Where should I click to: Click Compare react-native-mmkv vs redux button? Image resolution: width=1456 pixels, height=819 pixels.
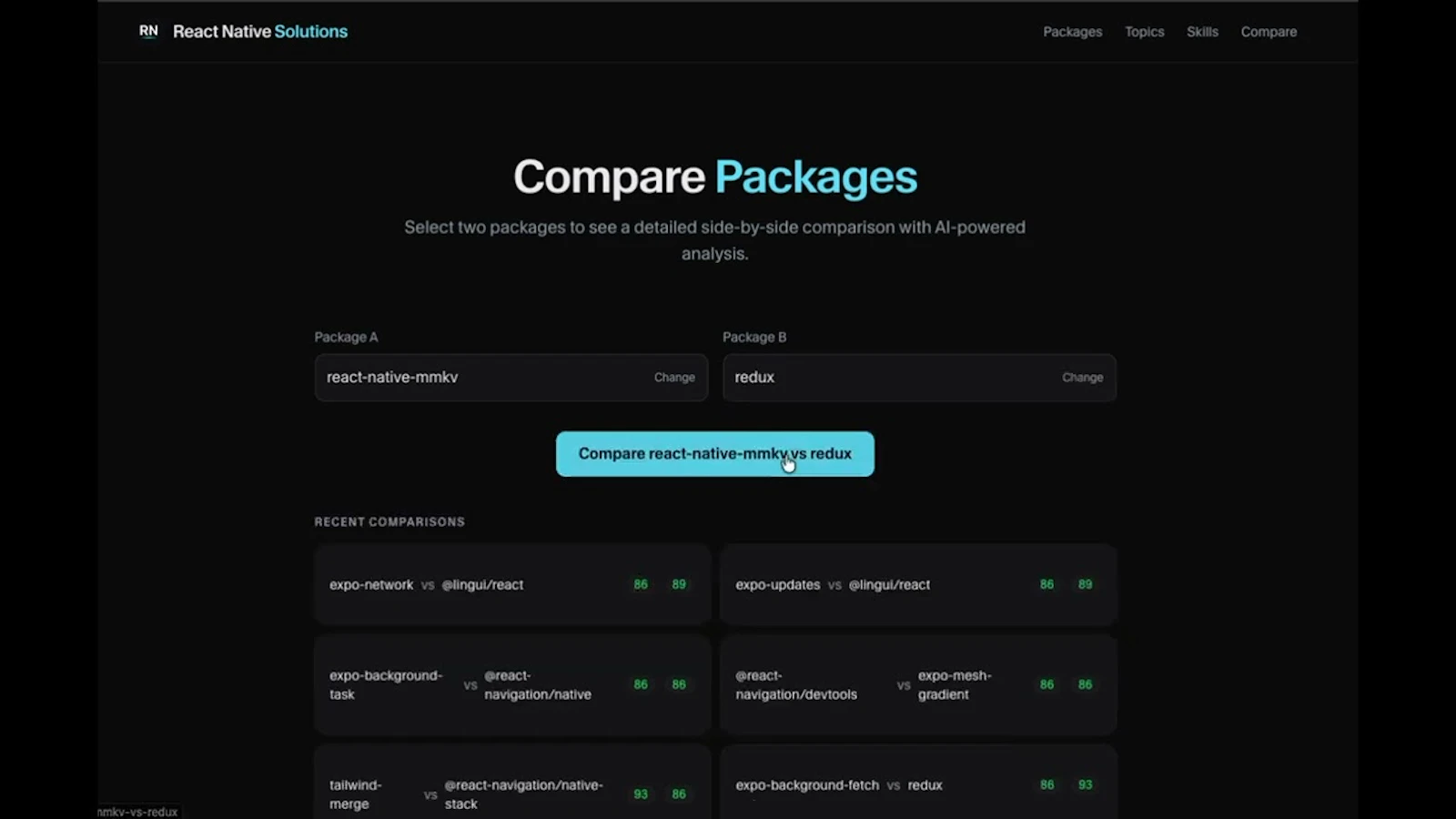(714, 453)
